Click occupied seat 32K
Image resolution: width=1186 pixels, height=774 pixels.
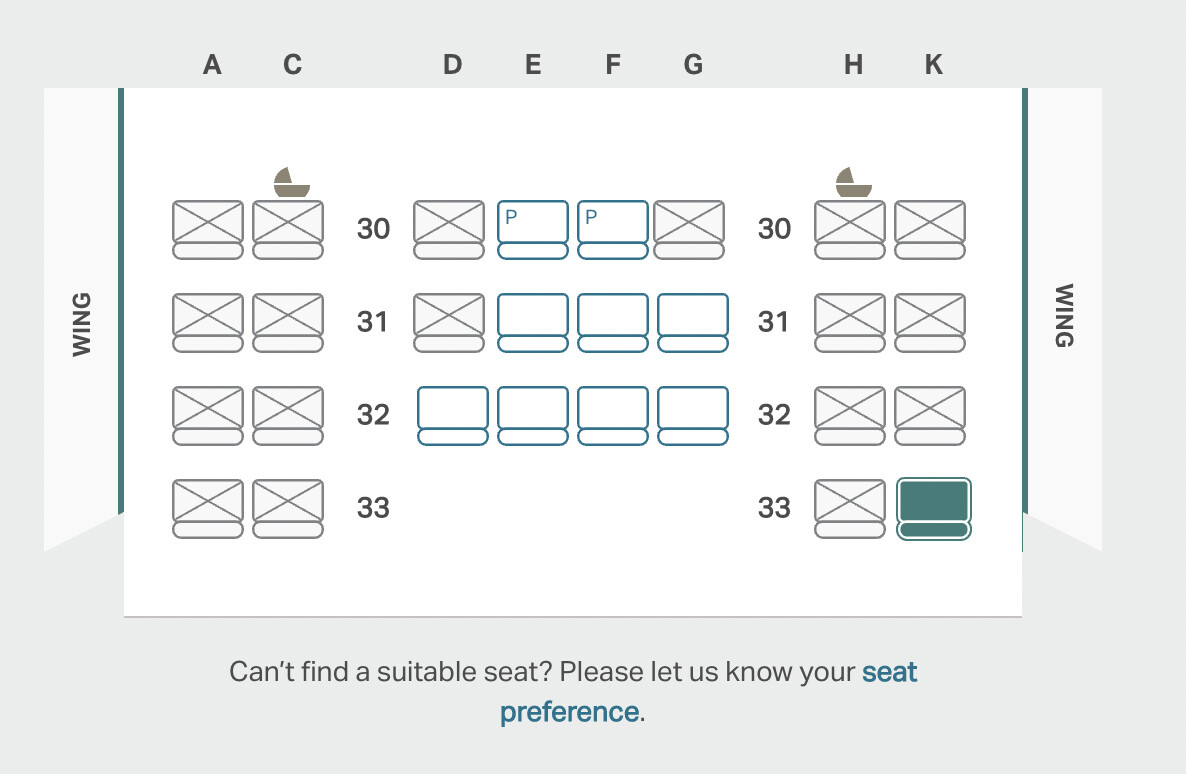(x=930, y=416)
